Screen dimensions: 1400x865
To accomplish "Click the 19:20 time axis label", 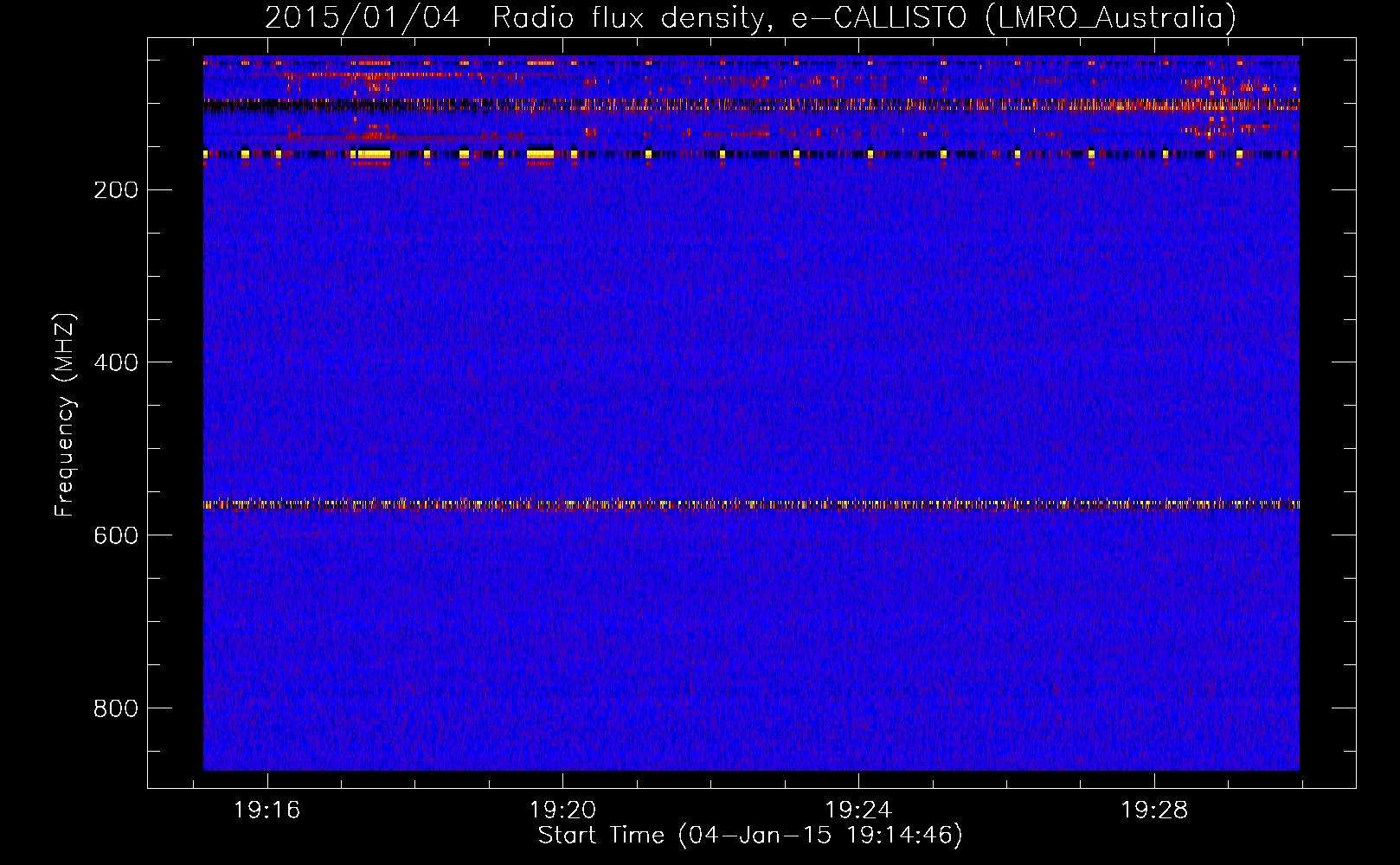I will click(562, 811).
